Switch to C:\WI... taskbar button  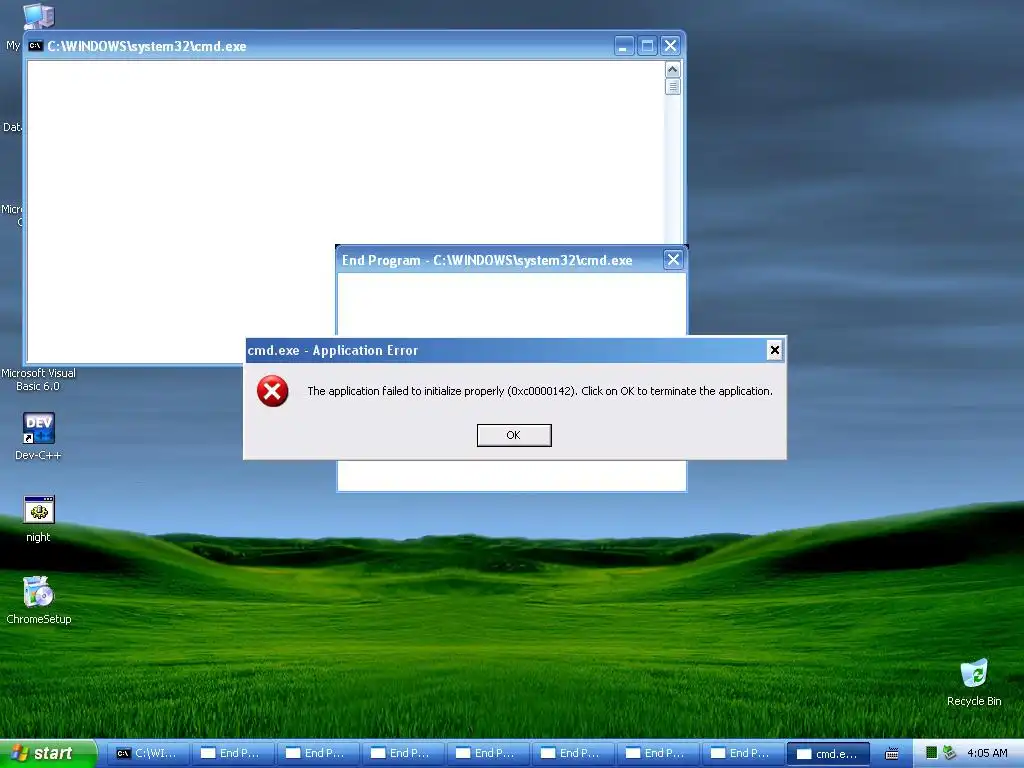coord(148,753)
